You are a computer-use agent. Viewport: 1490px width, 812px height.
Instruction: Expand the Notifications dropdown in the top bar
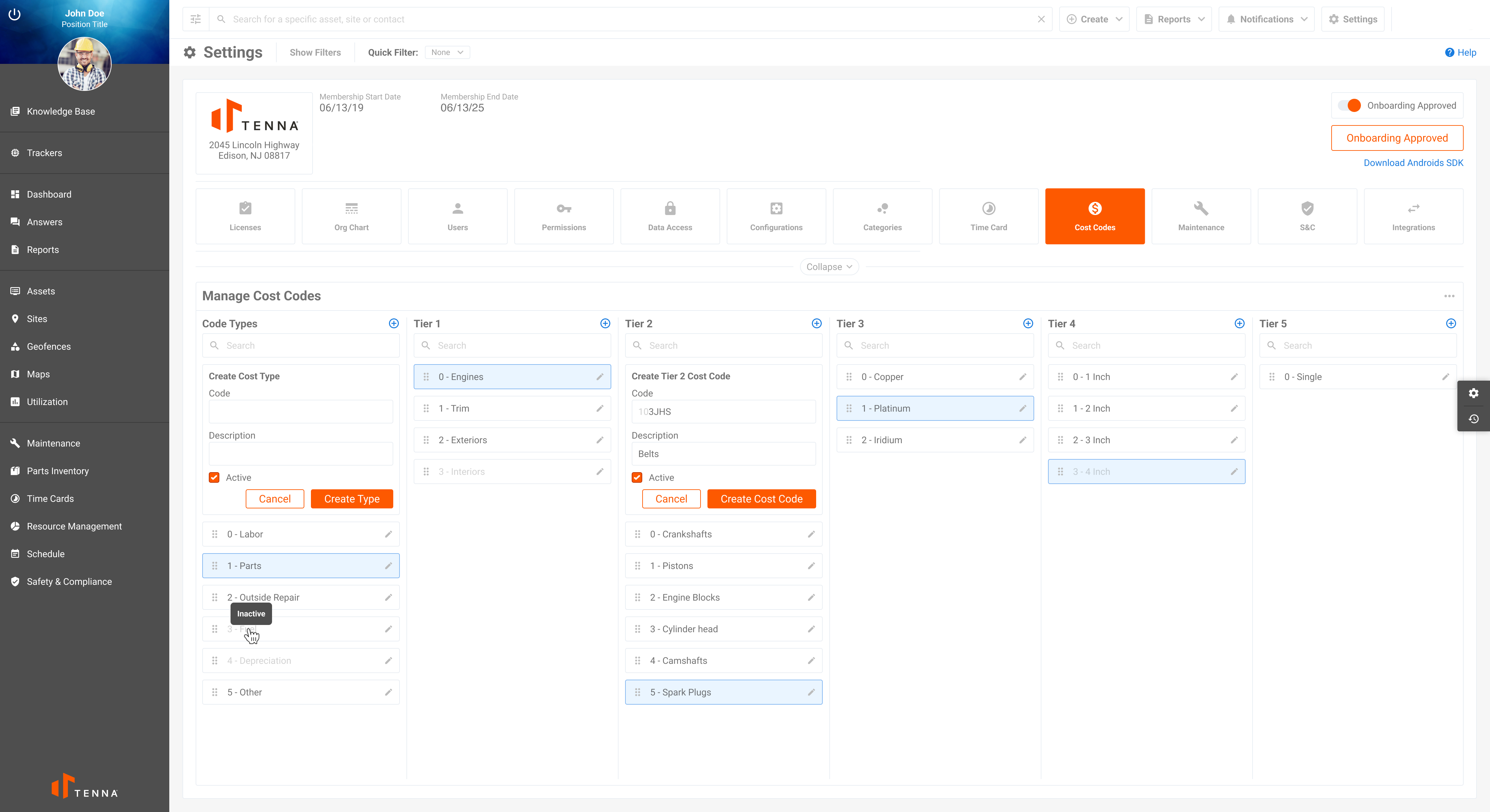point(1266,19)
